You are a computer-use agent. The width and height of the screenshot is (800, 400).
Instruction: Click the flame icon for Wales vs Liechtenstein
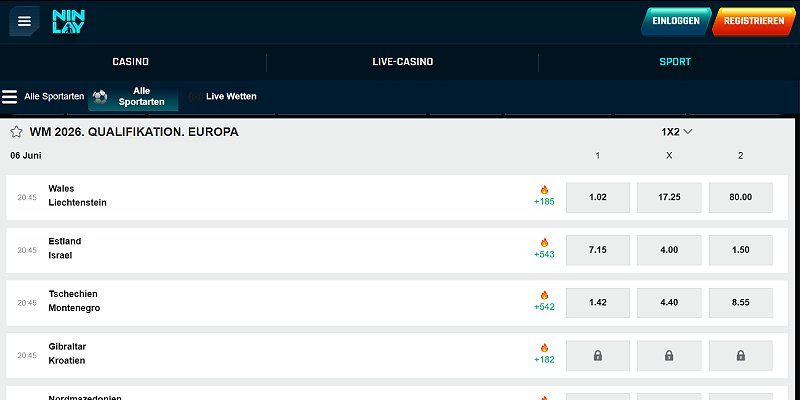[x=544, y=190]
